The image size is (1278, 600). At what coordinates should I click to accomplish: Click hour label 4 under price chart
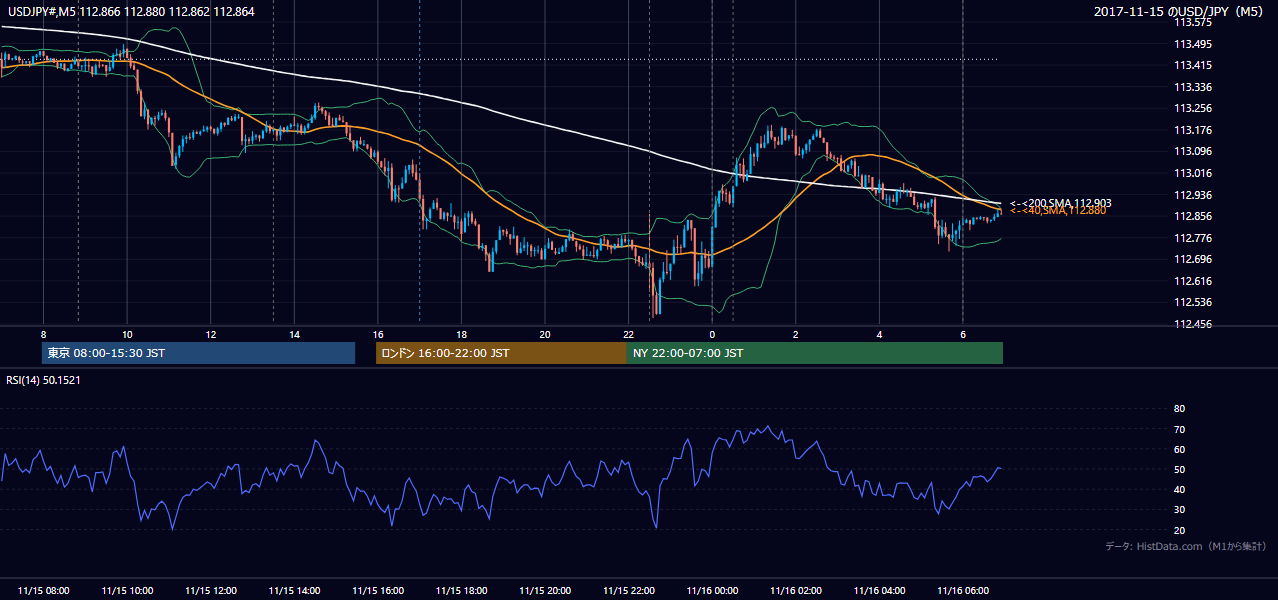pos(879,334)
